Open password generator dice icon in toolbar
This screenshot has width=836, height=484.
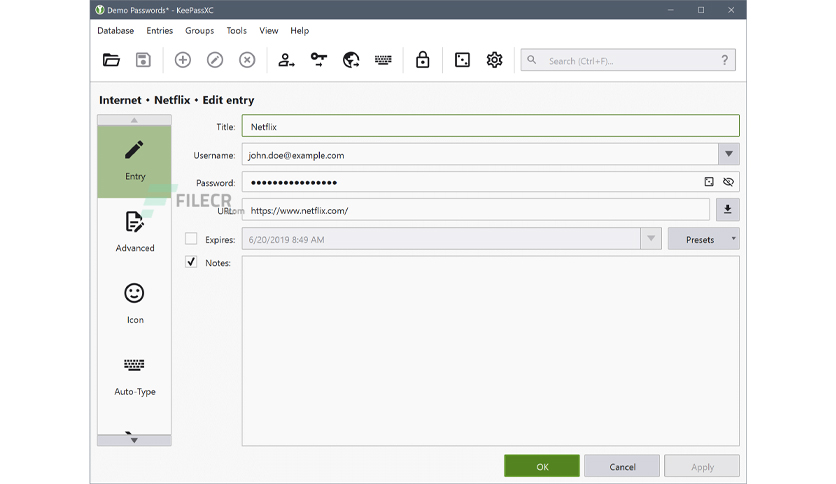tap(462, 60)
